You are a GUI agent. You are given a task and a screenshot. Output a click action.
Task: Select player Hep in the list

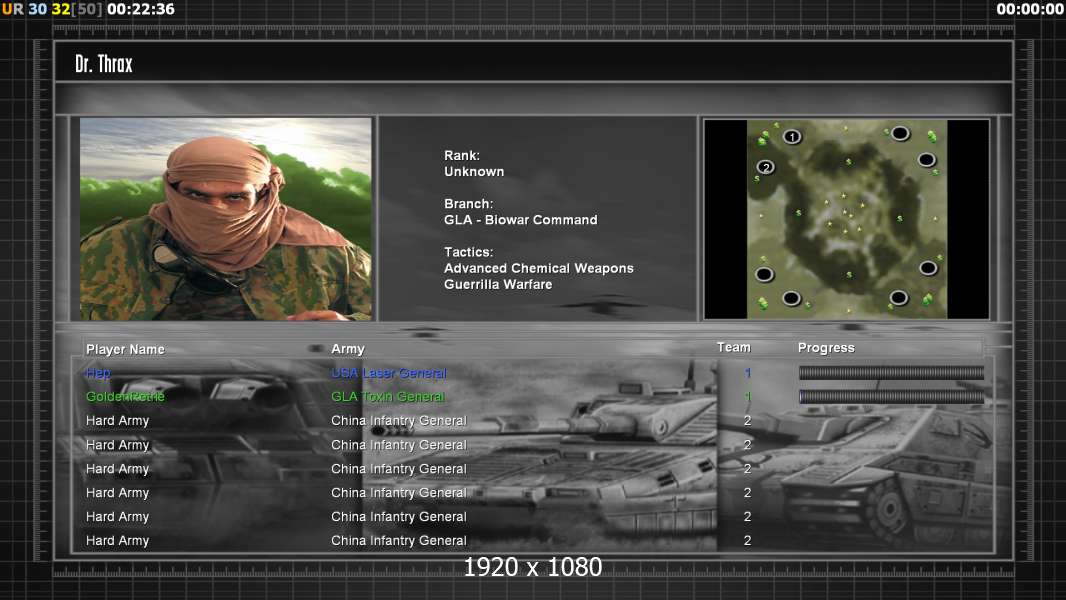[x=98, y=373]
